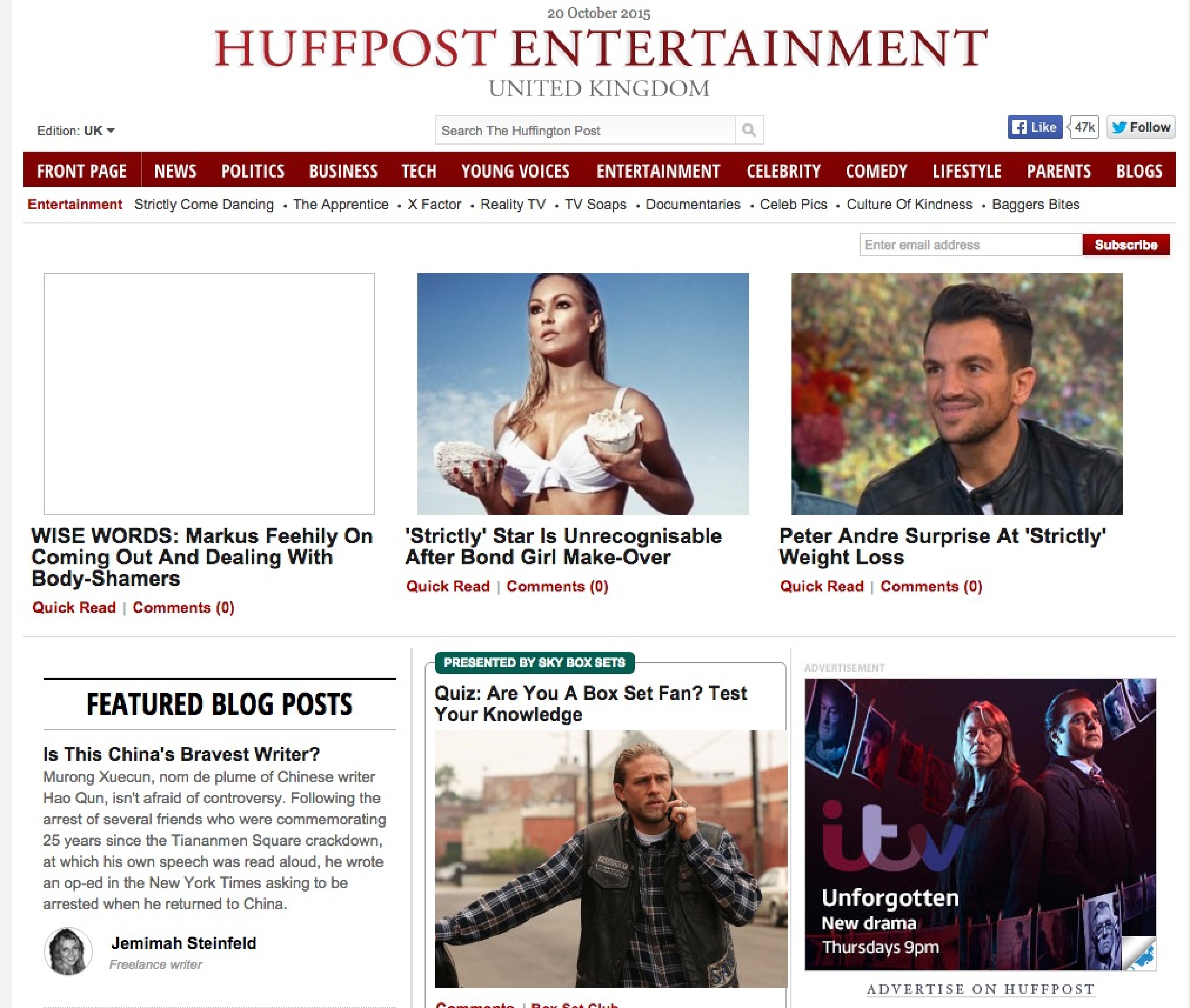Click Comments (0) under Bond Girl article
This screenshot has height=1008, width=1190.
[557, 586]
